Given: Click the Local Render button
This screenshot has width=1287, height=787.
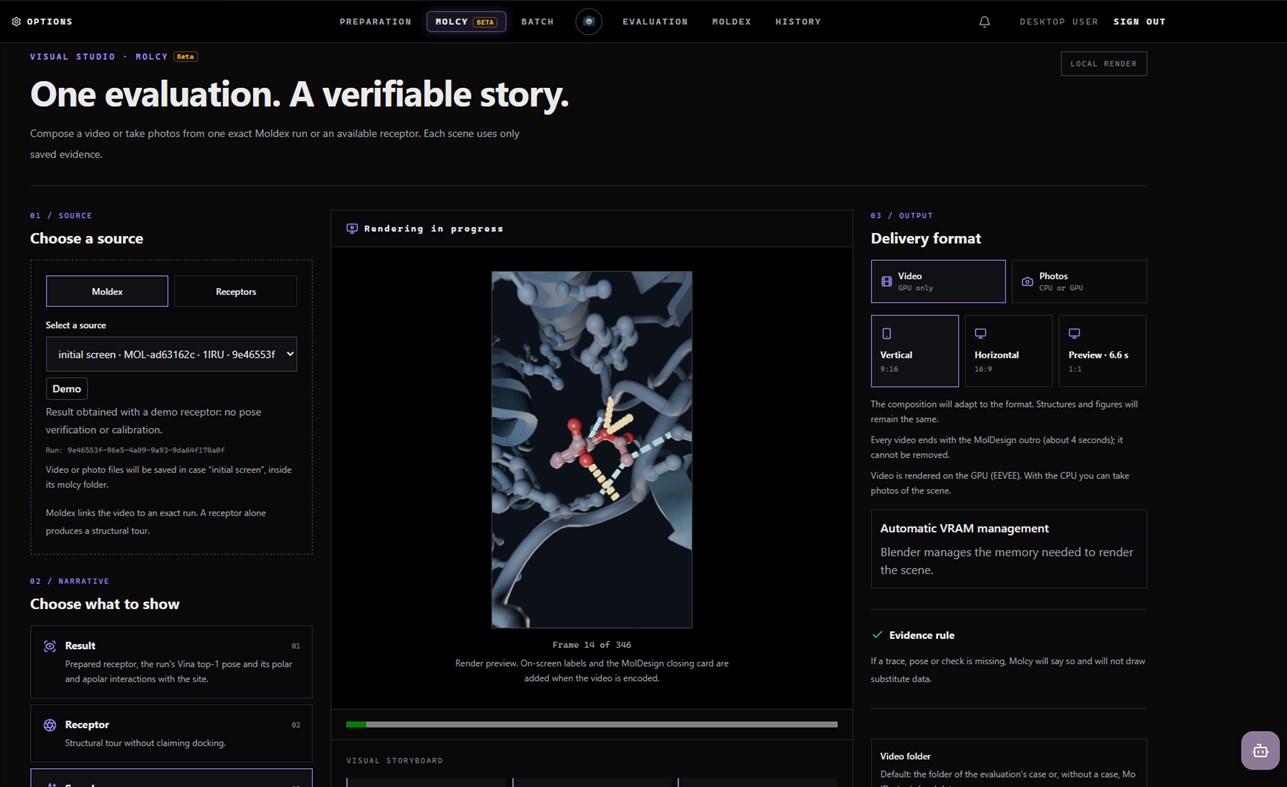Looking at the screenshot, I should tap(1104, 63).
